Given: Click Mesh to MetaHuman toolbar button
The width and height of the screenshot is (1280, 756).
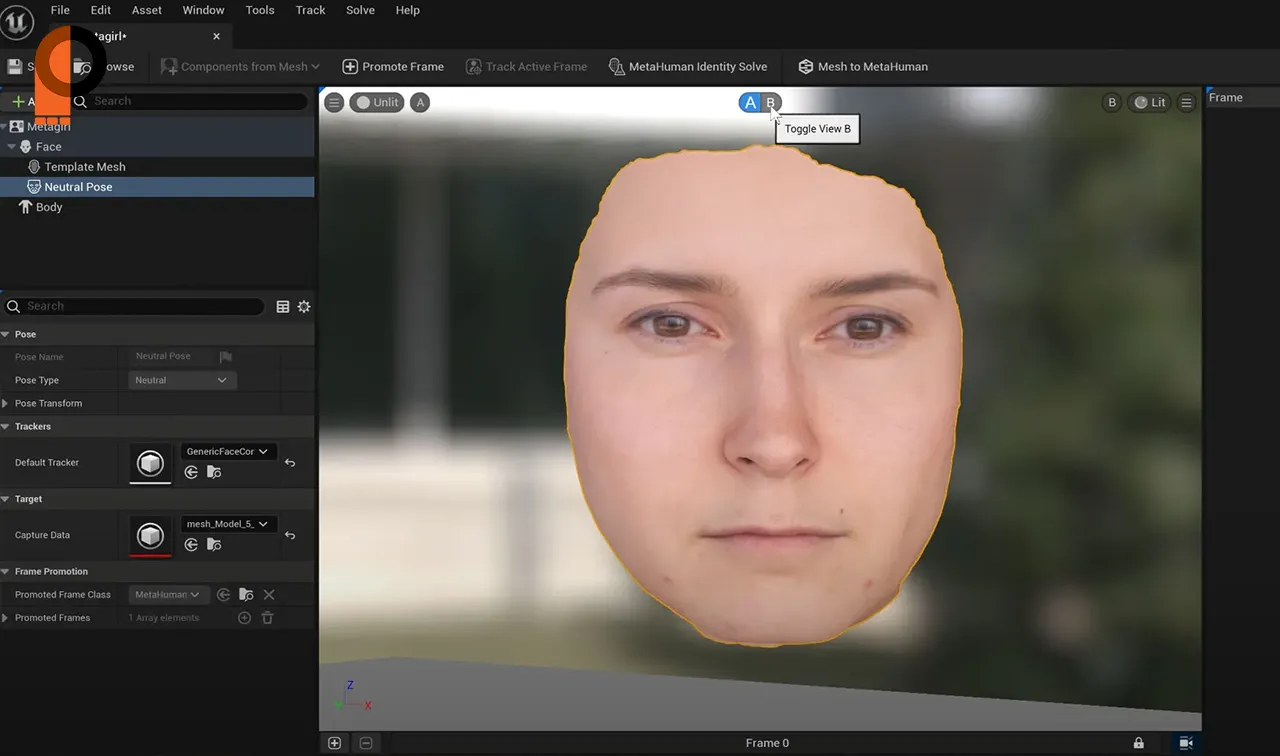Looking at the screenshot, I should click(862, 67).
